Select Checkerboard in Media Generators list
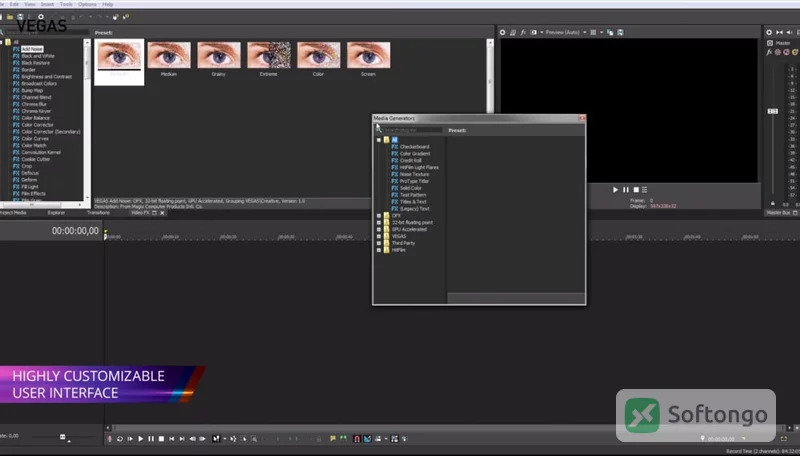800x456 pixels. click(414, 147)
